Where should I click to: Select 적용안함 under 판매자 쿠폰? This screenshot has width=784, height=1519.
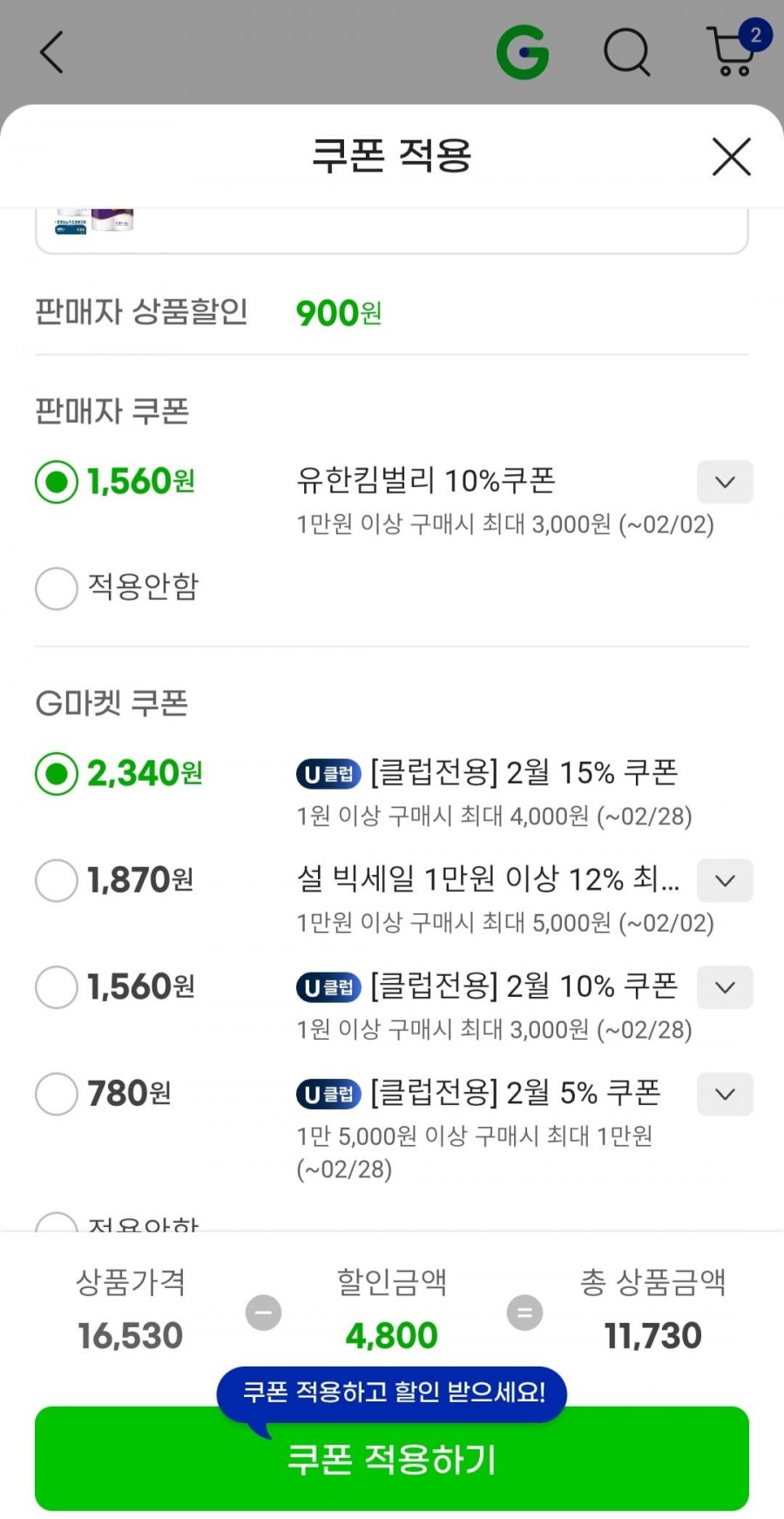[x=57, y=588]
